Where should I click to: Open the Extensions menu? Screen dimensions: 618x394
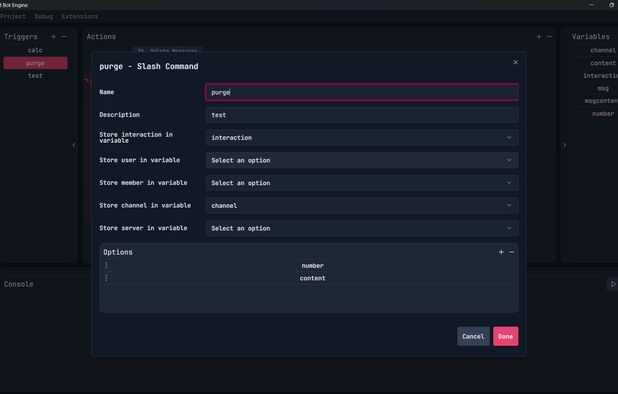tap(80, 16)
